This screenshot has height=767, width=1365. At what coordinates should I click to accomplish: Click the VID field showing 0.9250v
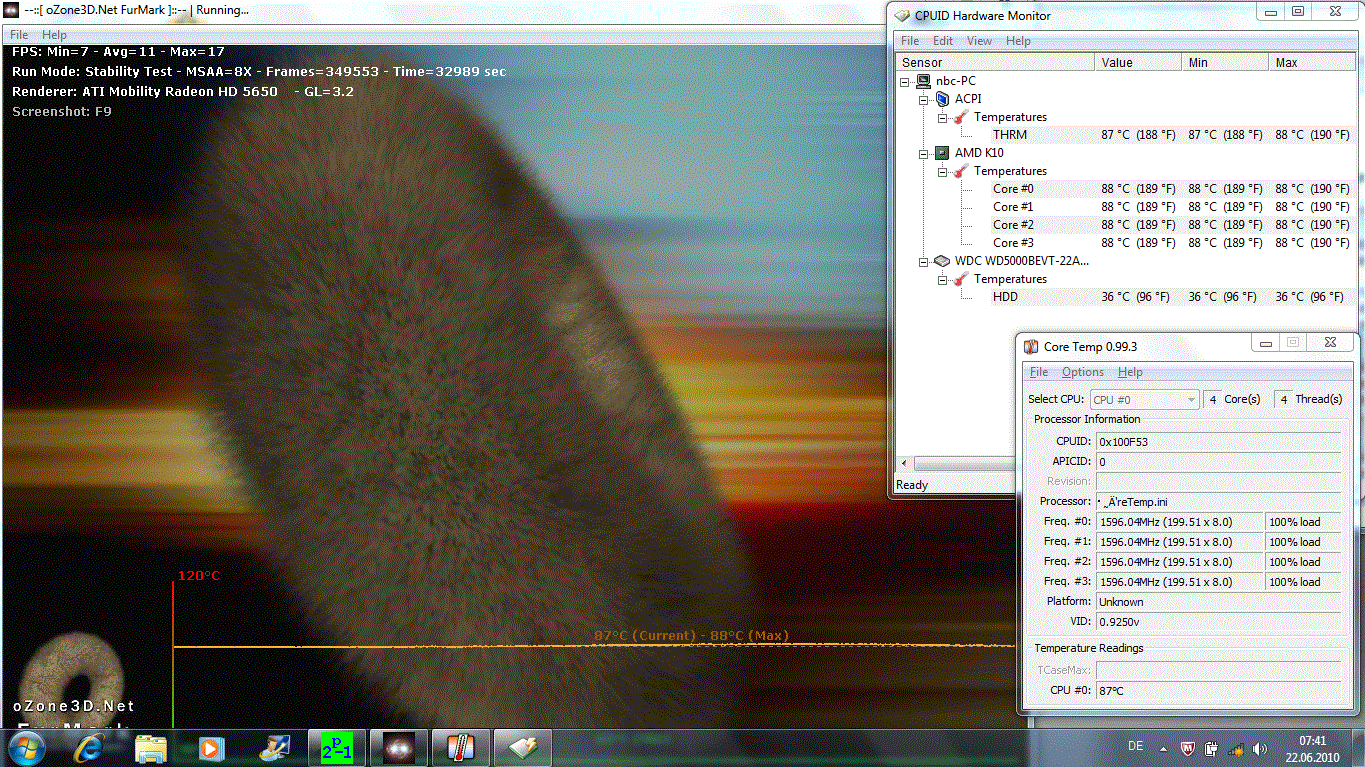point(1218,621)
